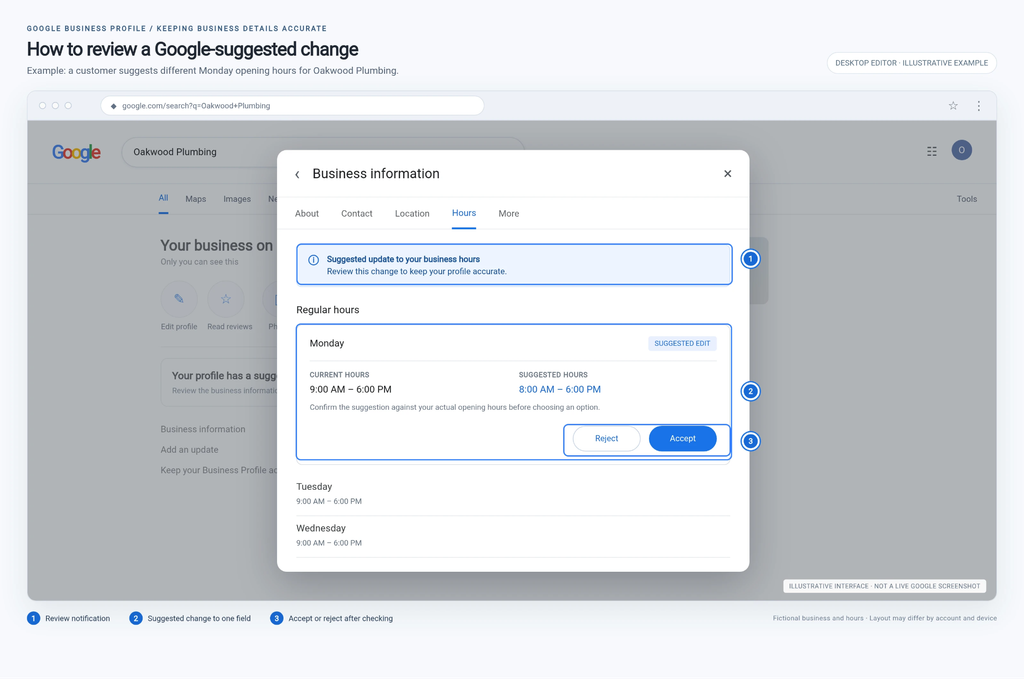Switch to Images search tab

point(237,199)
